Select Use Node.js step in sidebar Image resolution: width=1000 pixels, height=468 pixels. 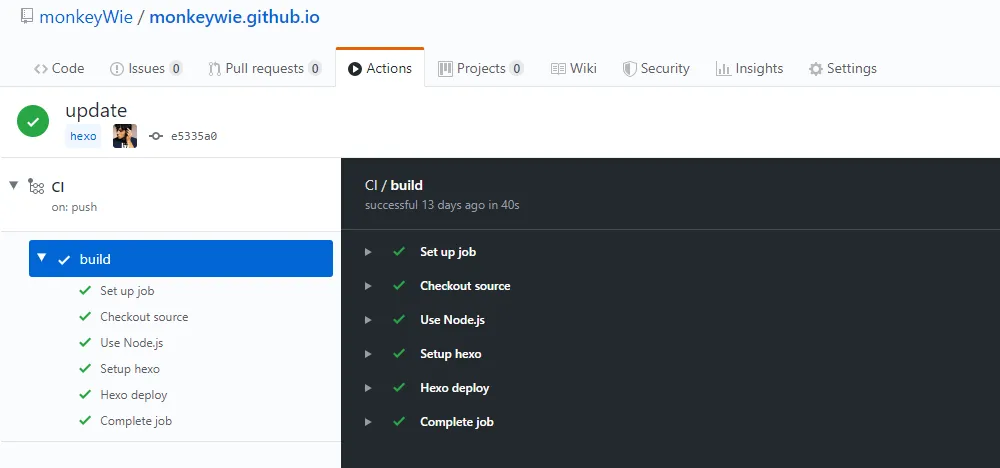[x=131, y=343]
